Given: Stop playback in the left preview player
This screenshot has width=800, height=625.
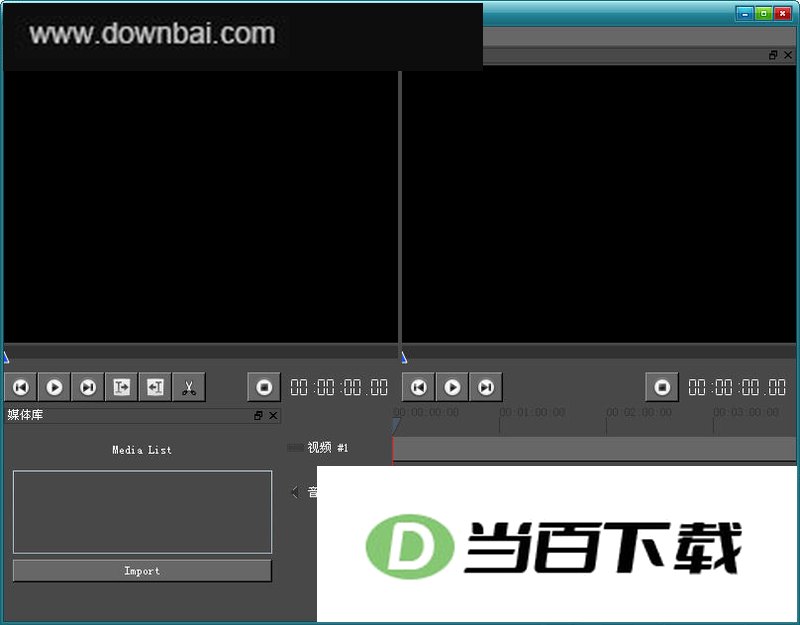Looking at the screenshot, I should 264,387.
